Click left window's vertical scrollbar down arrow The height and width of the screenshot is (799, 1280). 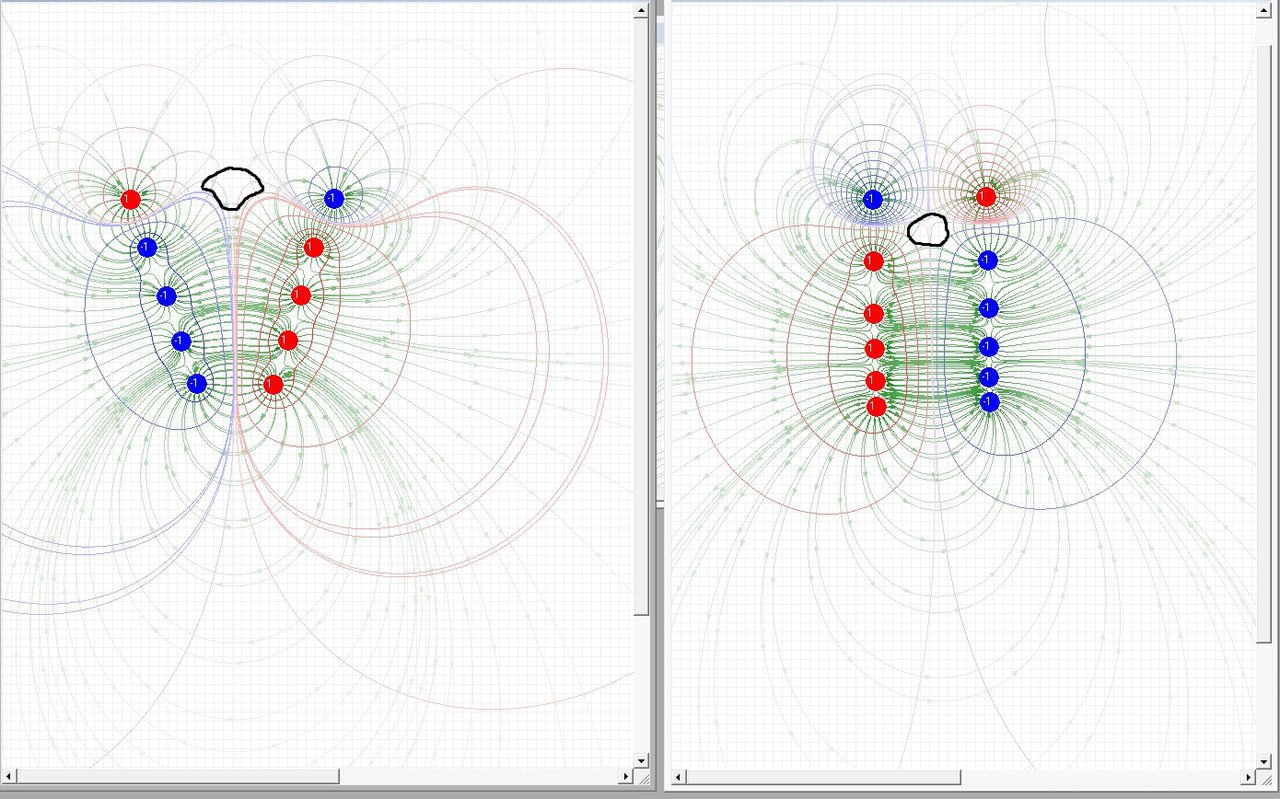(642, 760)
